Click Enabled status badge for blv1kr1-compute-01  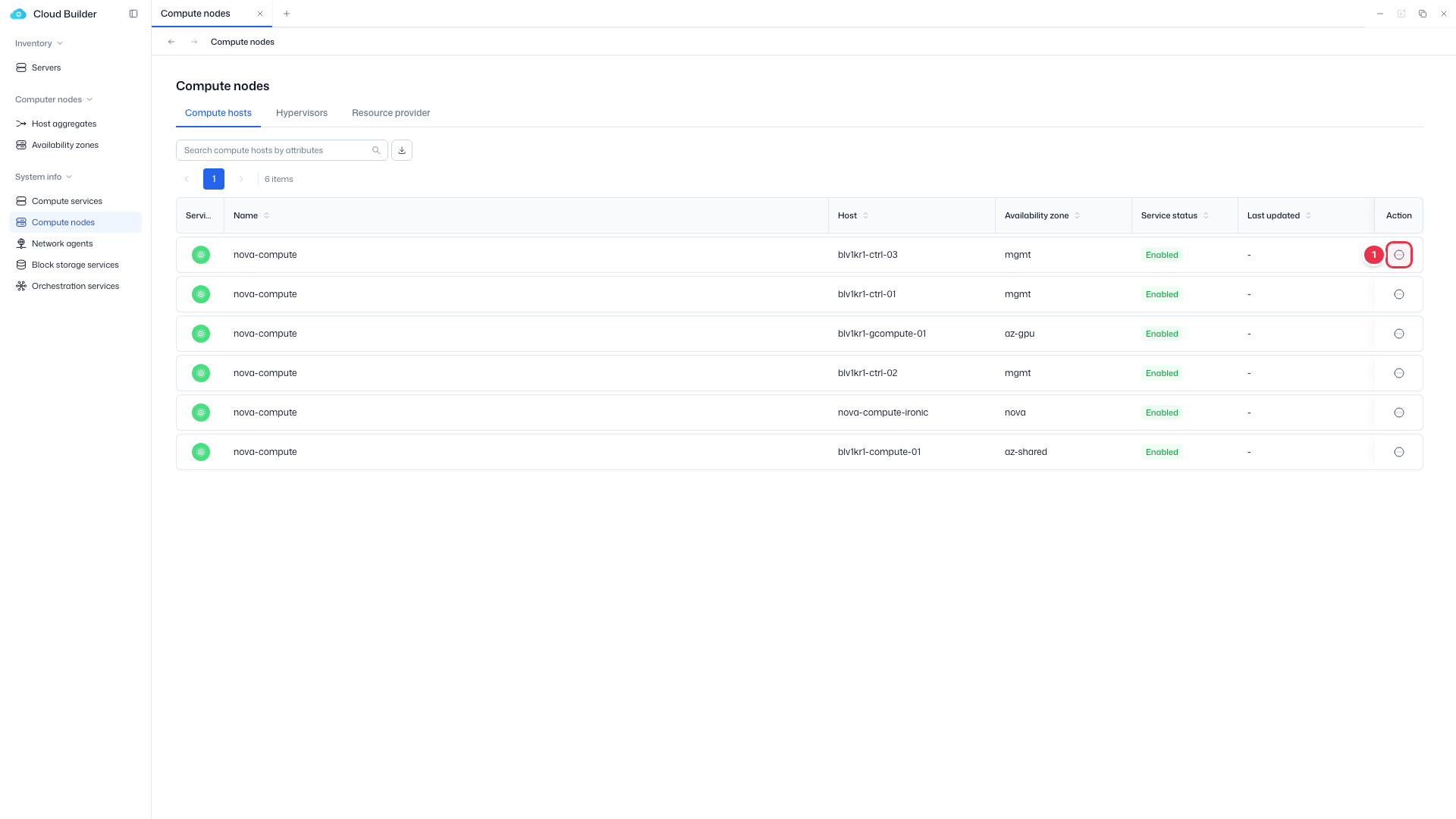[x=1162, y=452]
